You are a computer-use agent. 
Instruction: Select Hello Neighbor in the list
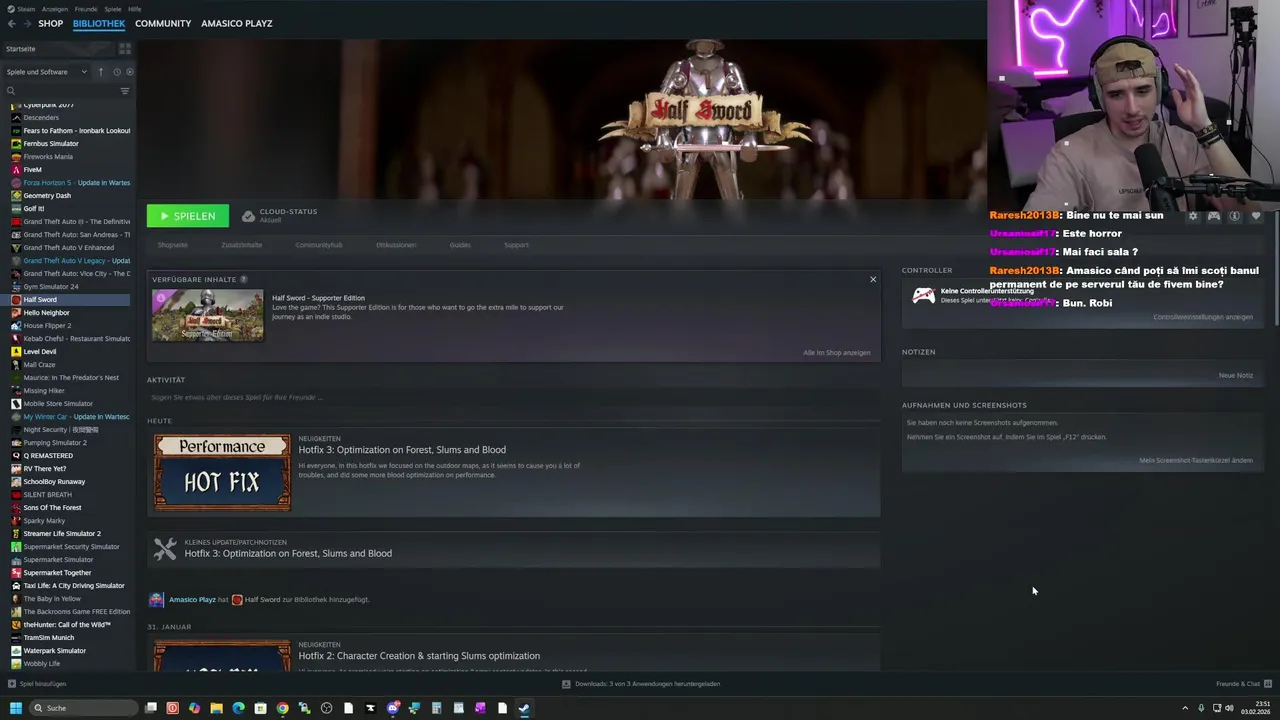69,313
